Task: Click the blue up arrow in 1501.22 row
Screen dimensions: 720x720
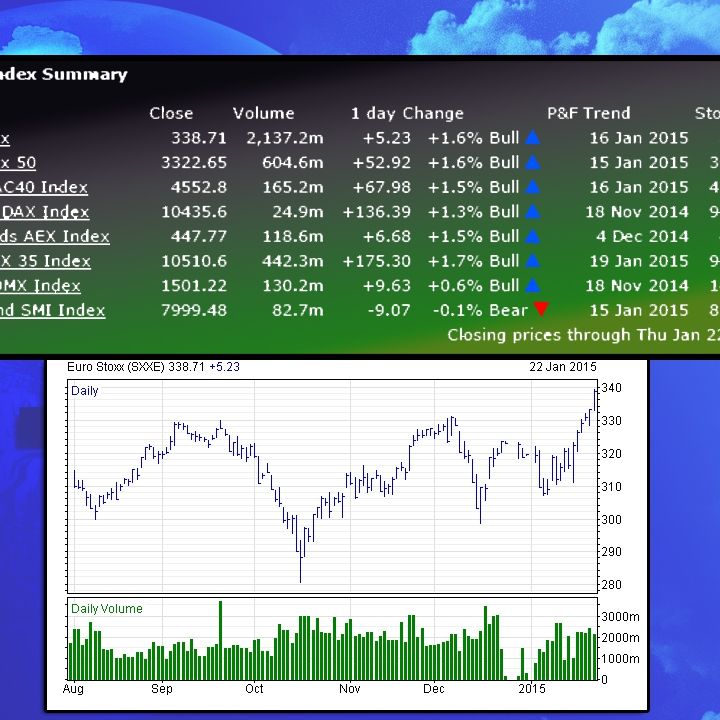Action: point(533,286)
